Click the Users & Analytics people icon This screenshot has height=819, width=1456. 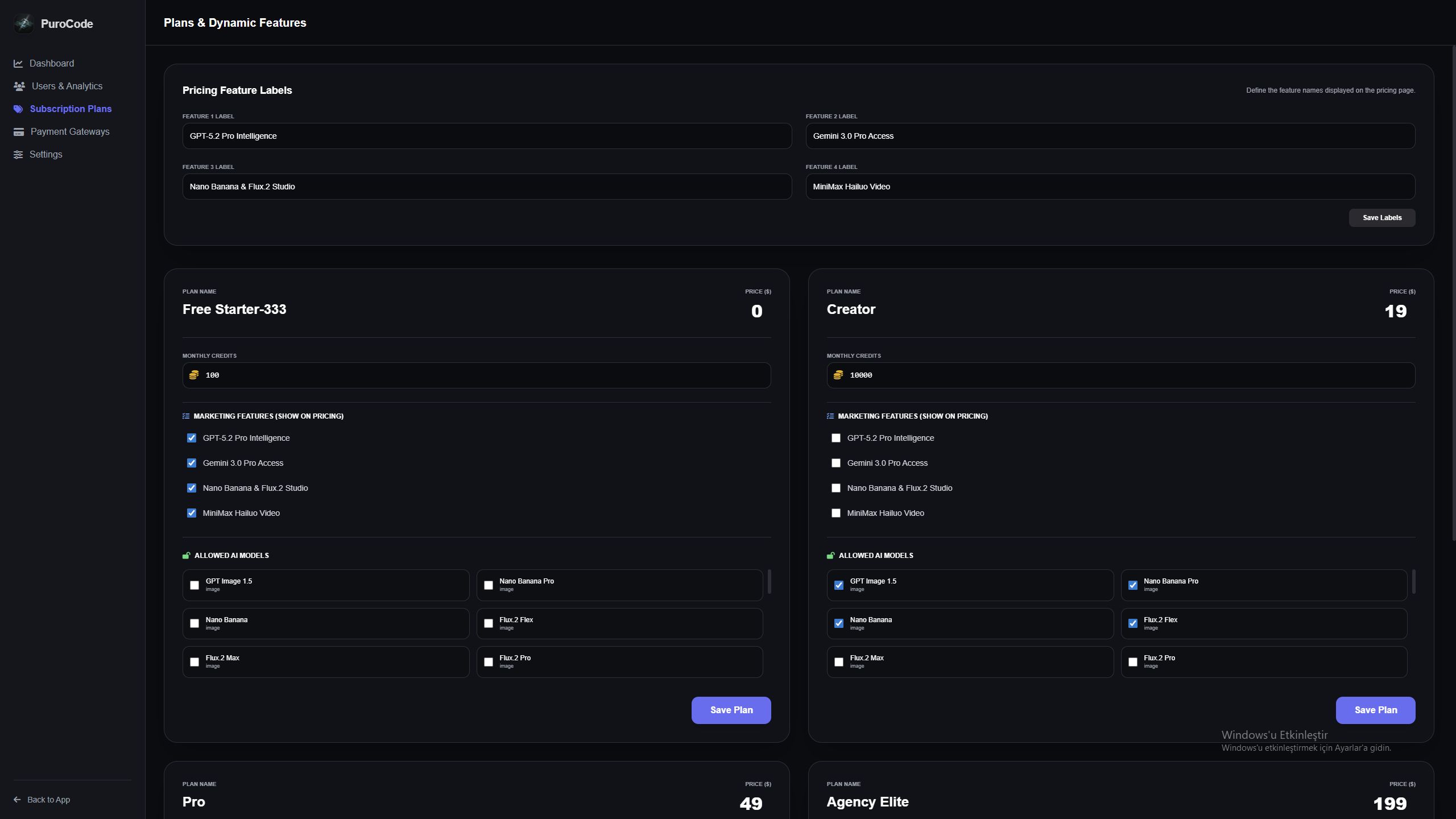point(19,86)
